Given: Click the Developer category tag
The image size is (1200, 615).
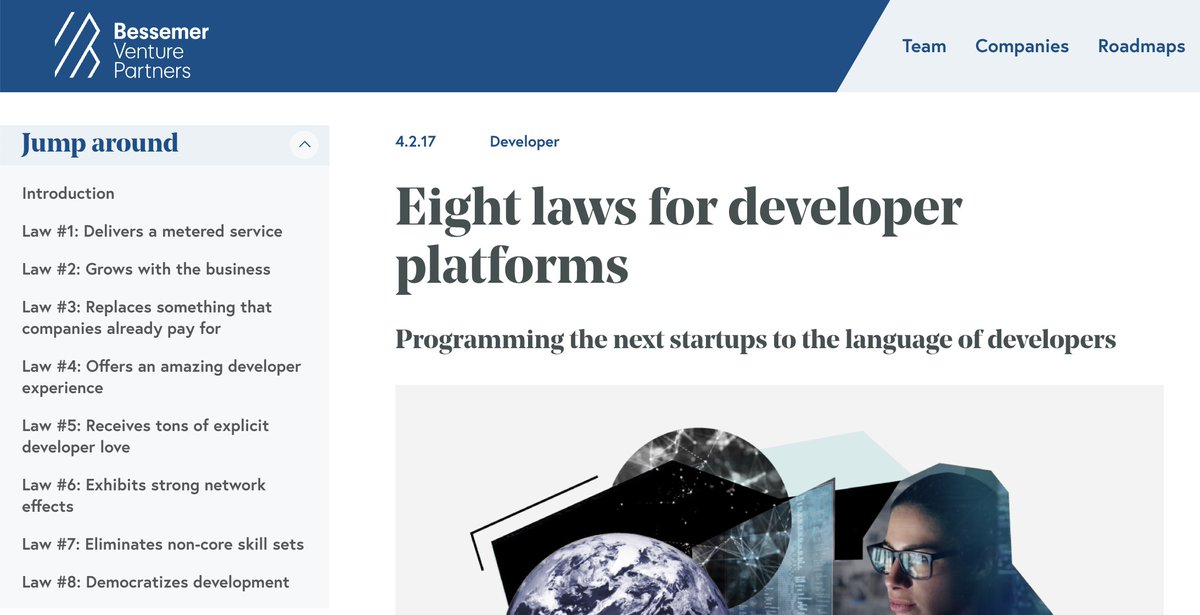Looking at the screenshot, I should (x=524, y=142).
